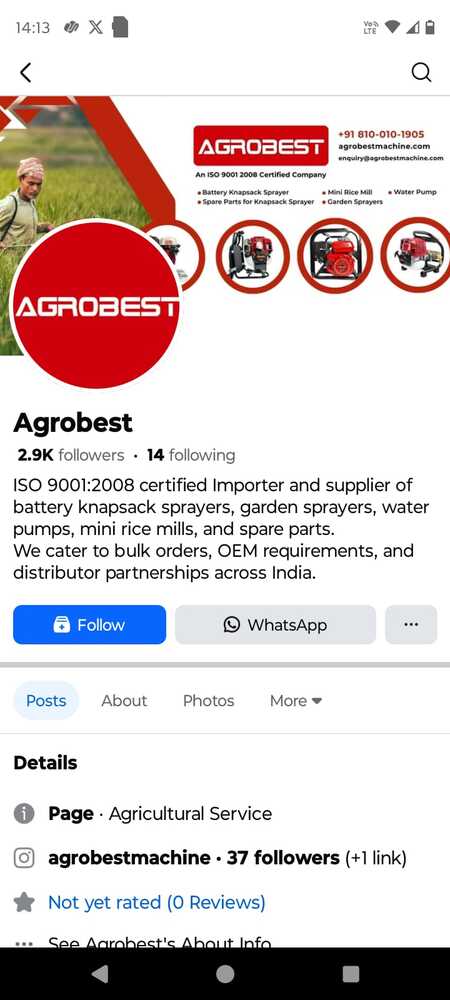This screenshot has width=450, height=1000.
Task: Select the Posts tab
Action: pyautogui.click(x=46, y=700)
